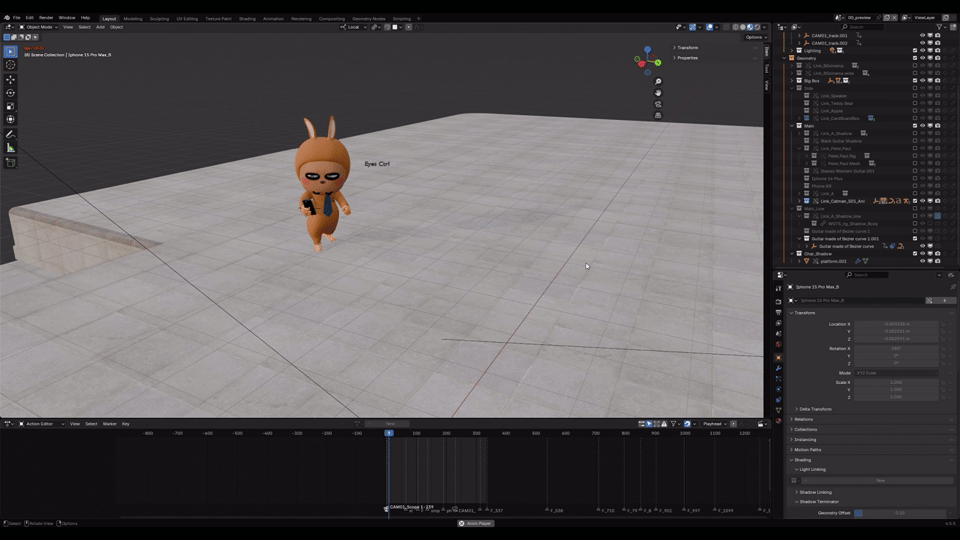Expand the Big Box collection
The height and width of the screenshot is (540, 960).
(792, 80)
